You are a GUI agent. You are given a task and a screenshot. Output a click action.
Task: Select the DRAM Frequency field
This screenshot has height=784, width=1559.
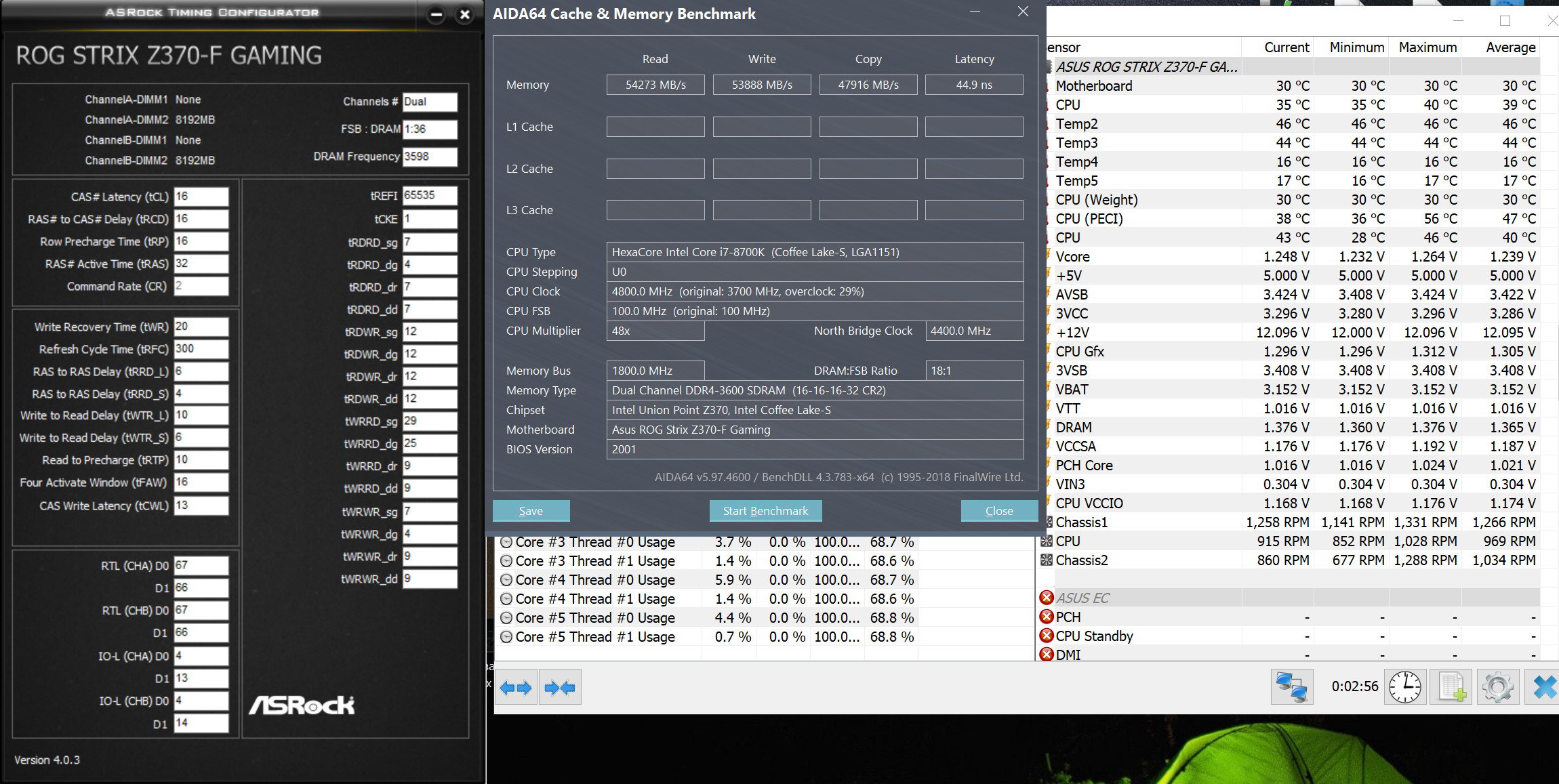pyautogui.click(x=429, y=157)
